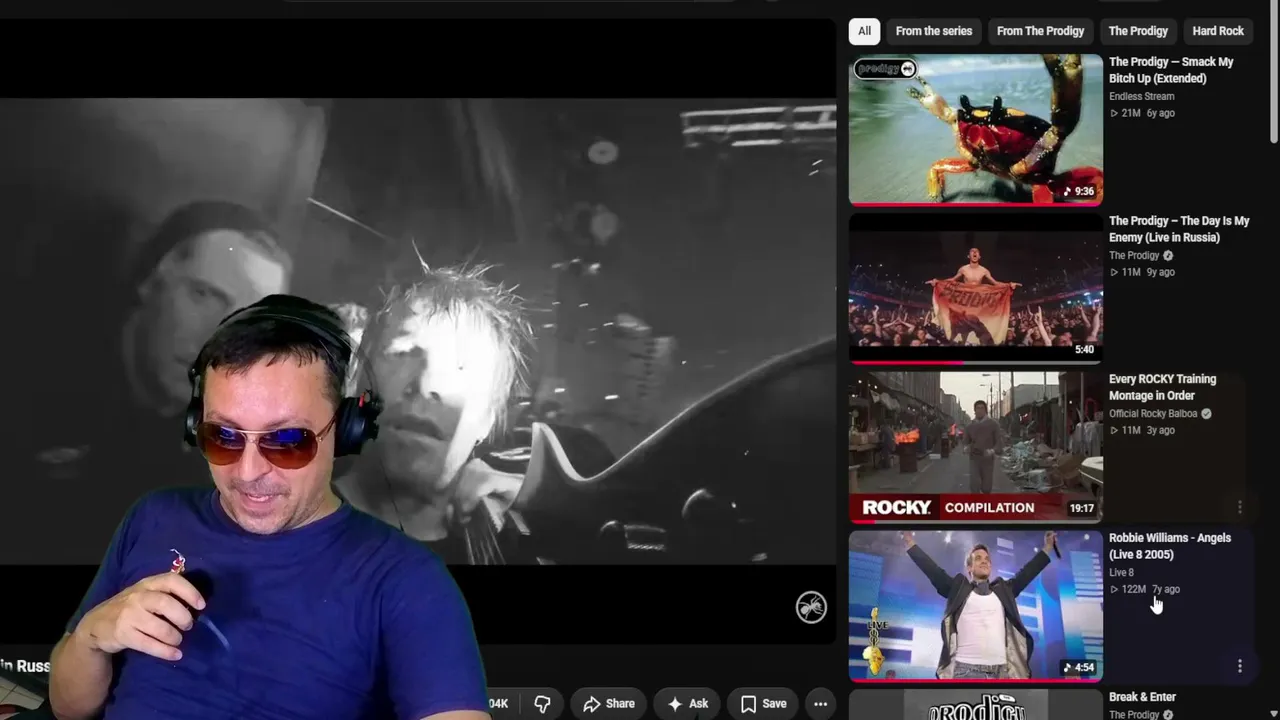Save the video to a playlist
The width and height of the screenshot is (1280, 720).
(x=763, y=704)
